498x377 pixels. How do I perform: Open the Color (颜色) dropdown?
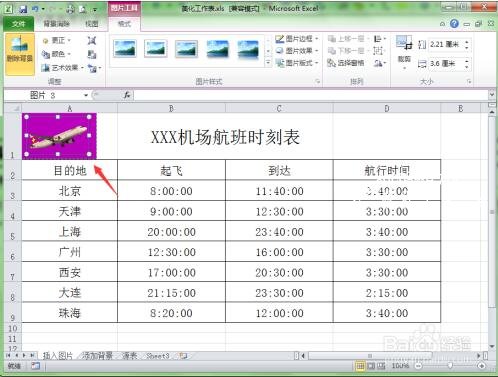point(57,54)
